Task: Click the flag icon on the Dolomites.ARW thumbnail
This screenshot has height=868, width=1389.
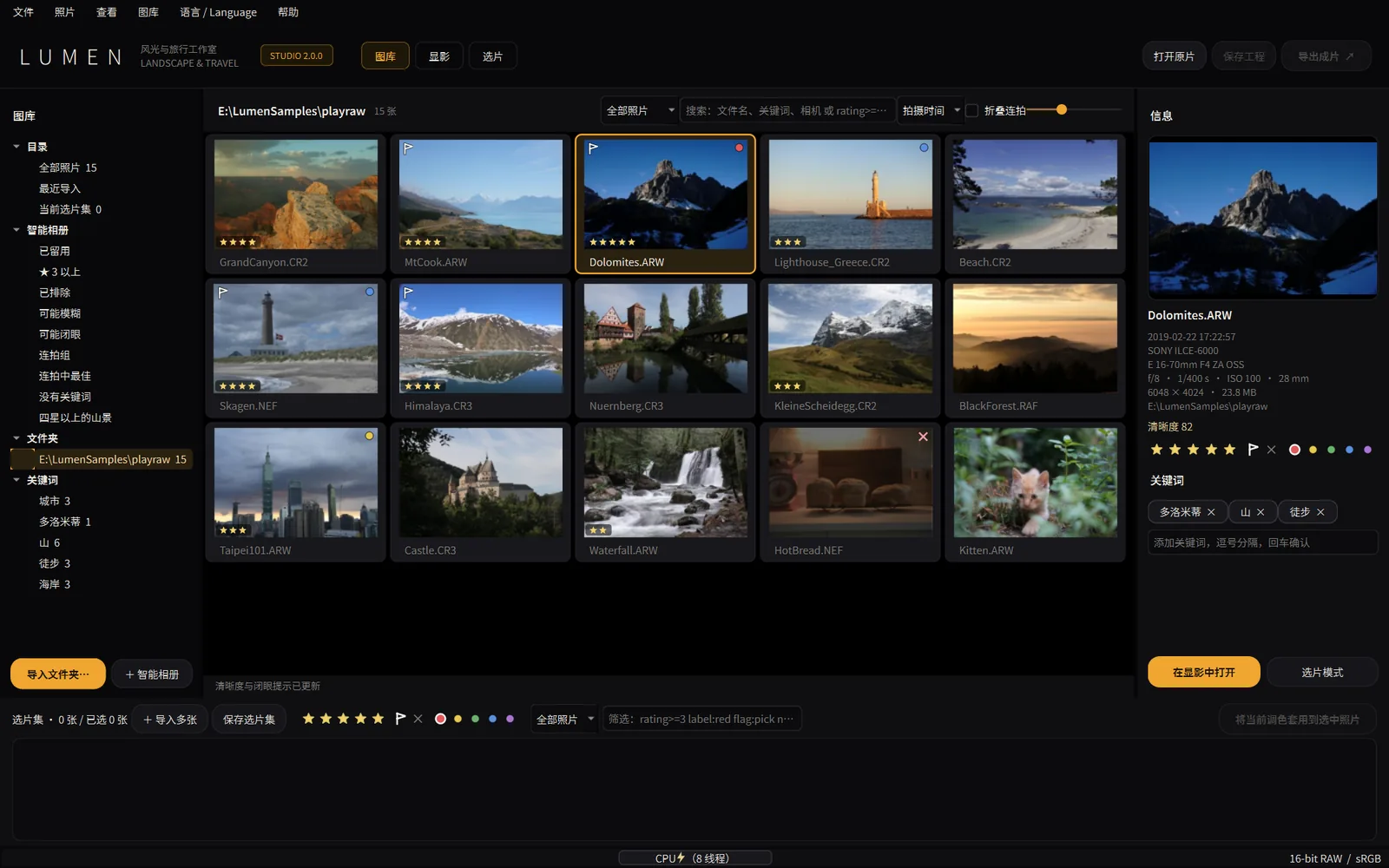Action: tap(593, 149)
